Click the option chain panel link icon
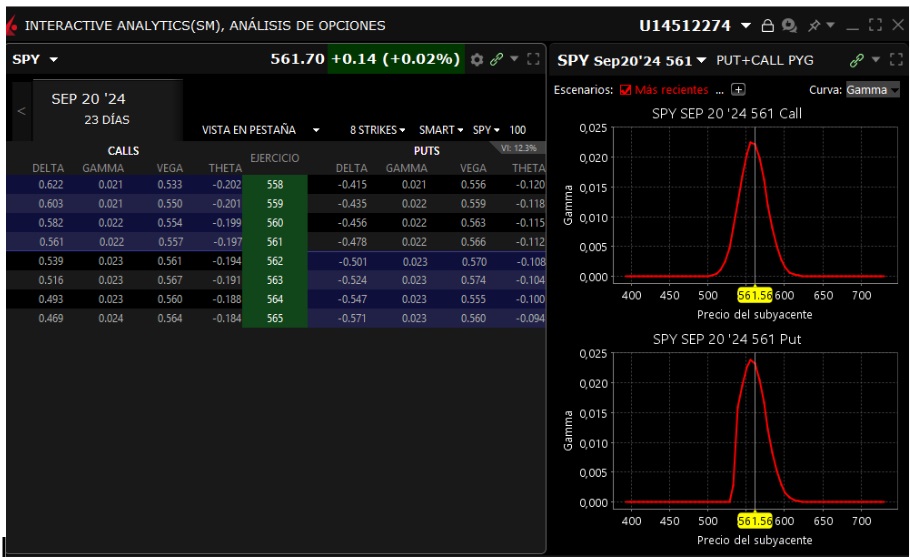Image resolution: width=910 pixels, height=557 pixels. 495,62
